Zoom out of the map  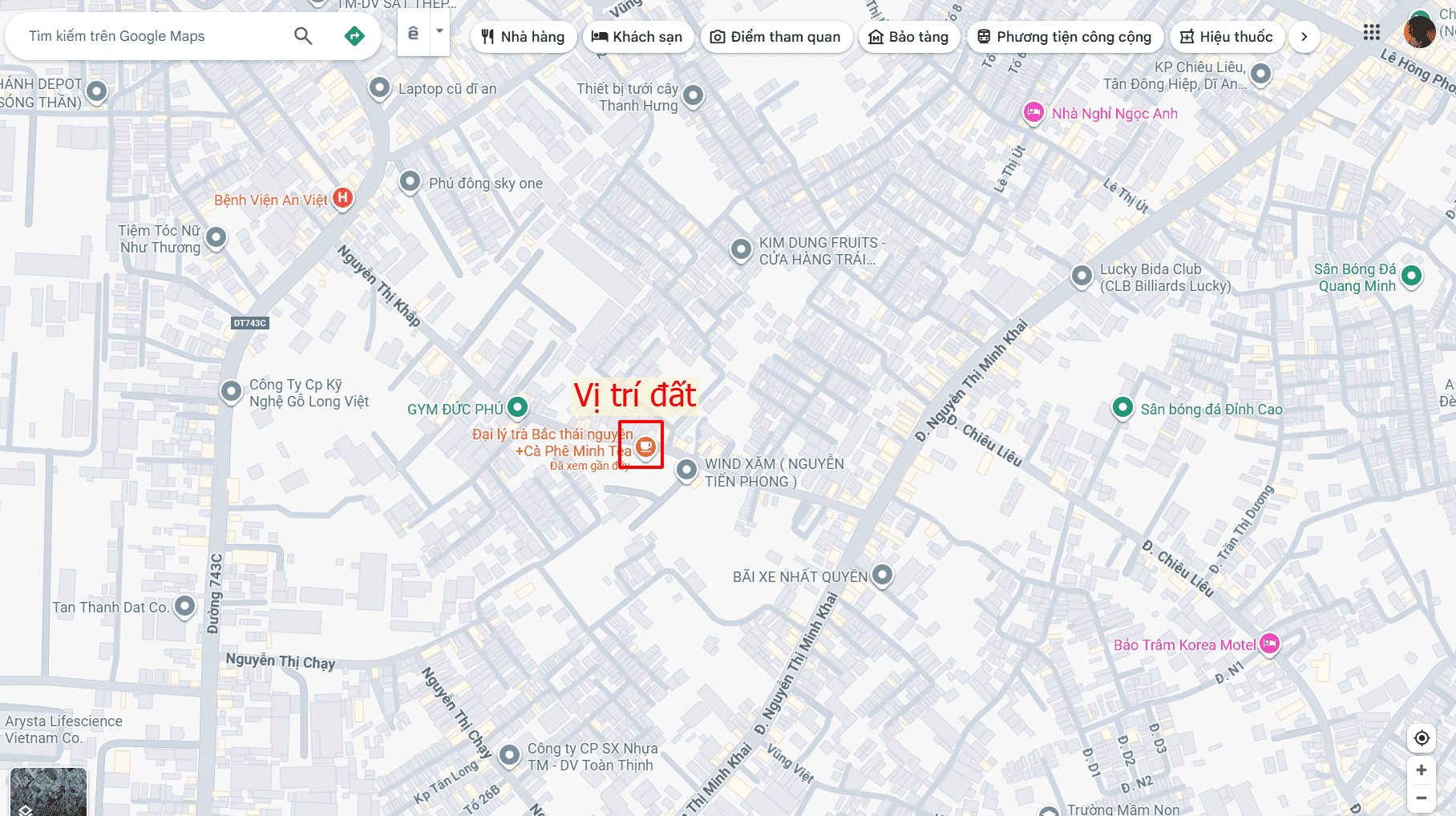pyautogui.click(x=1422, y=798)
